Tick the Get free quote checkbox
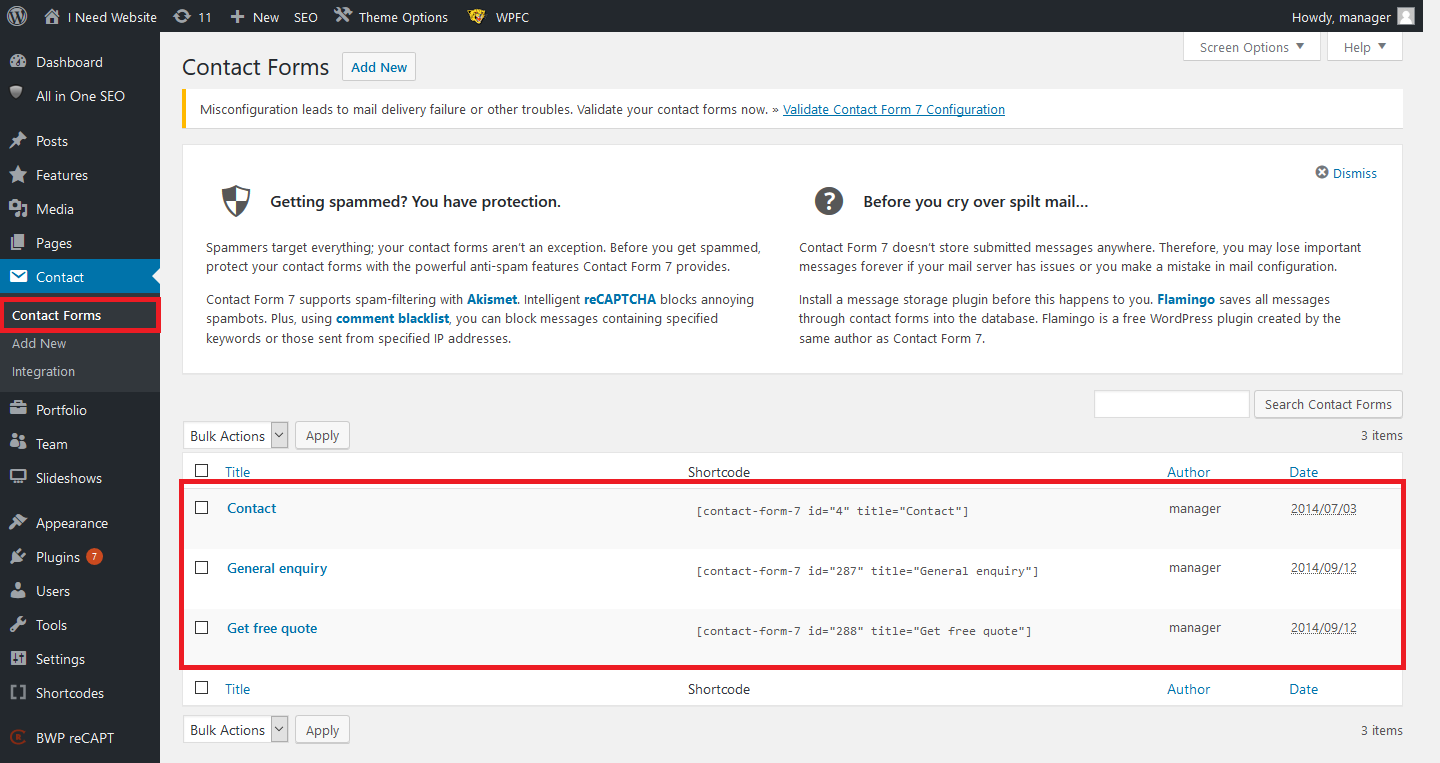This screenshot has width=1440, height=763. 202,628
